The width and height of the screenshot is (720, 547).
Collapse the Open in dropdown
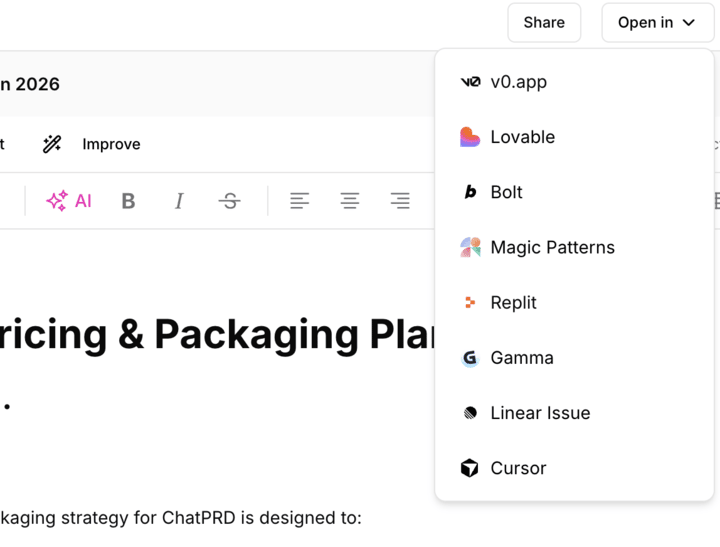pos(658,23)
